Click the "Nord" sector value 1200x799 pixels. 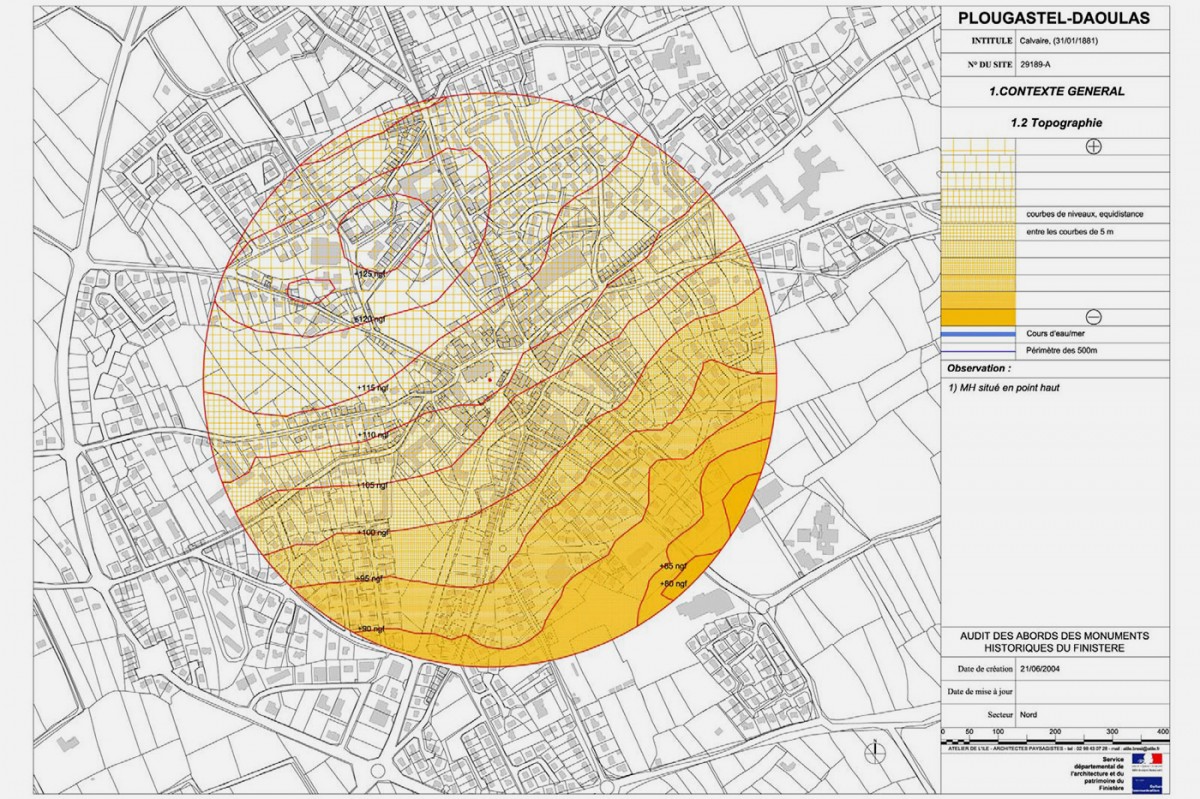click(1029, 716)
